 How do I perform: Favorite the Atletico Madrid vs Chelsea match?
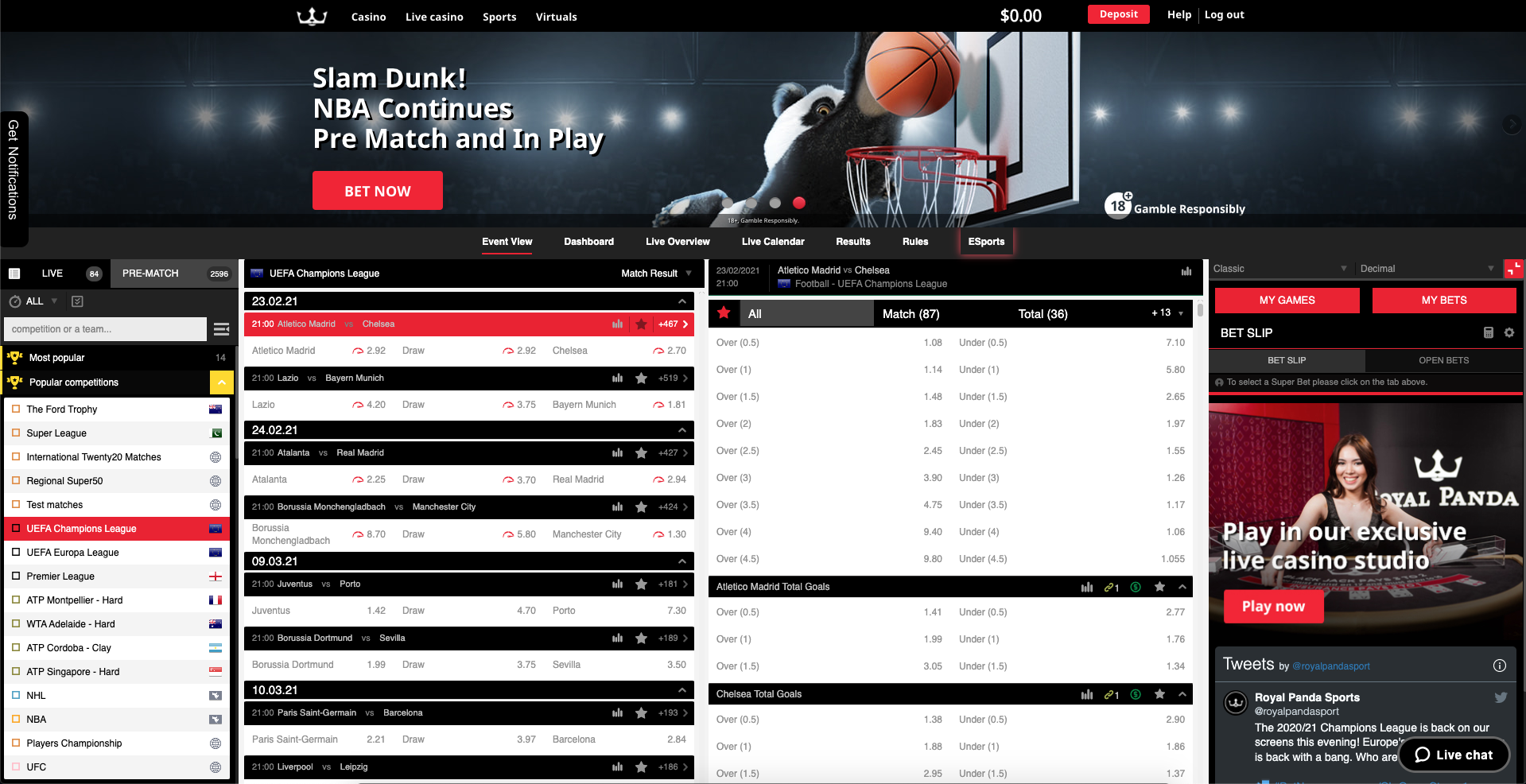(641, 324)
